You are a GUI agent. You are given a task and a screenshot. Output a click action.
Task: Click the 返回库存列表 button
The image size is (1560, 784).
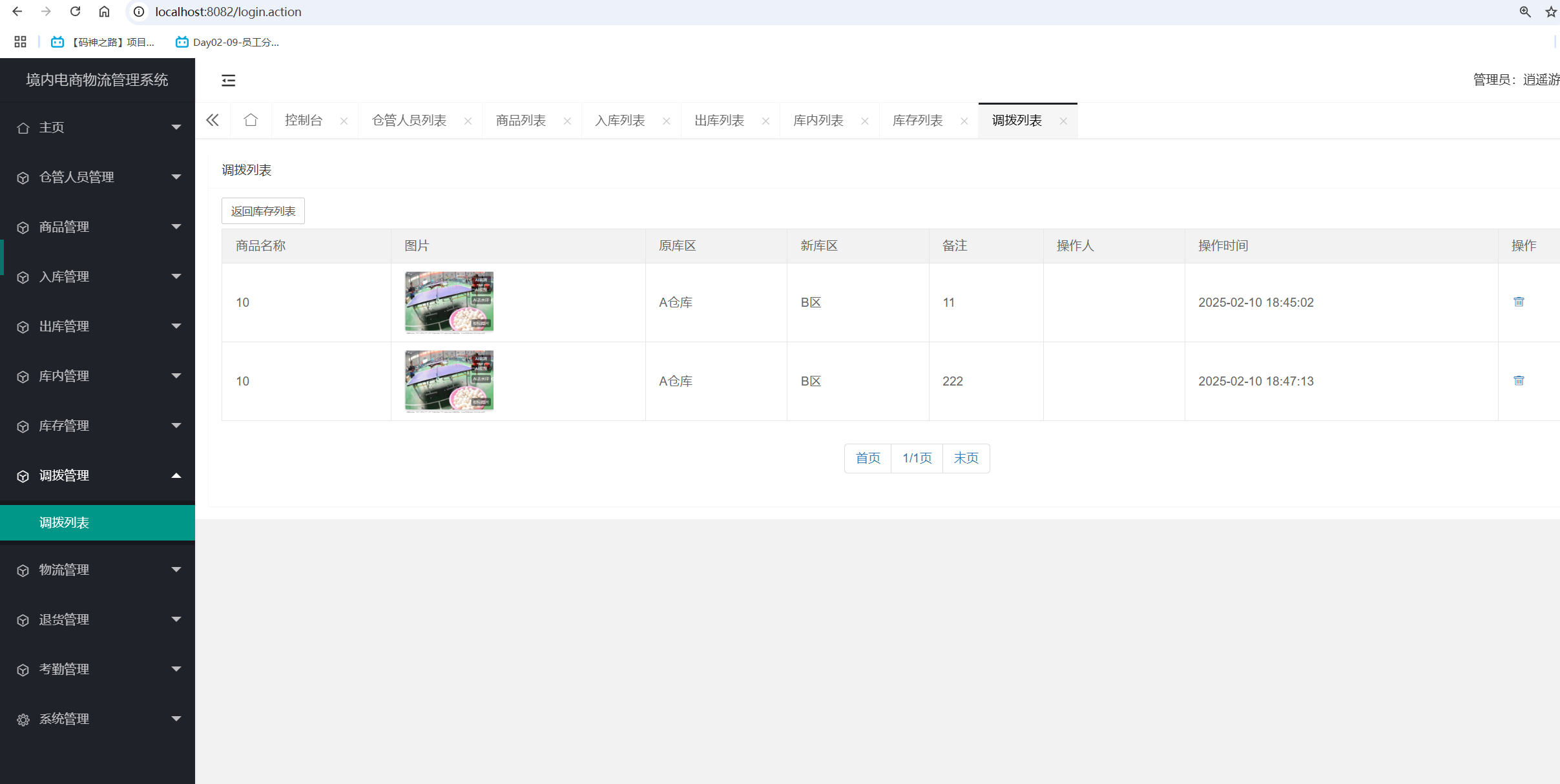point(263,211)
